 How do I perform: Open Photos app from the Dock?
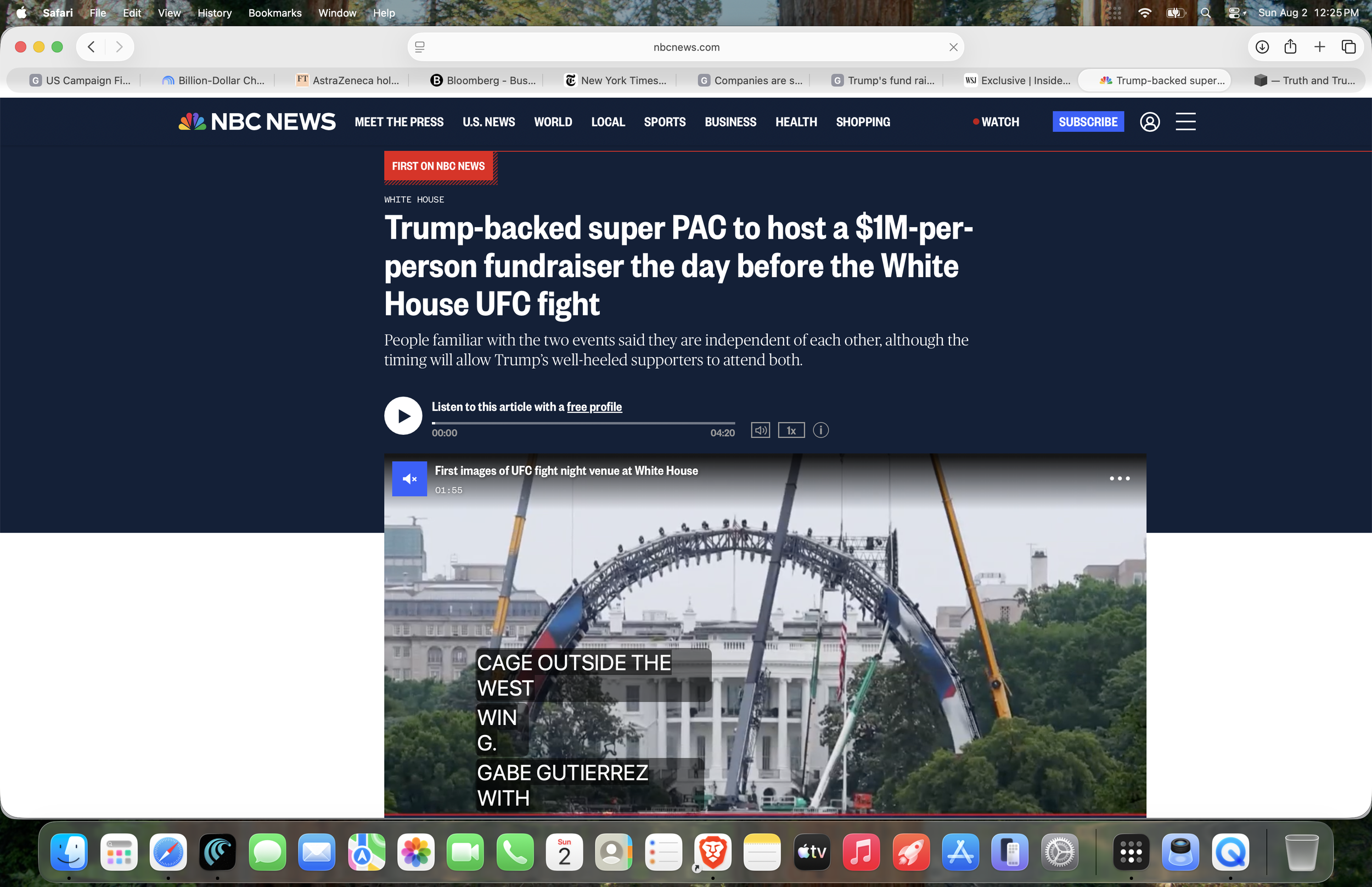pos(415,852)
